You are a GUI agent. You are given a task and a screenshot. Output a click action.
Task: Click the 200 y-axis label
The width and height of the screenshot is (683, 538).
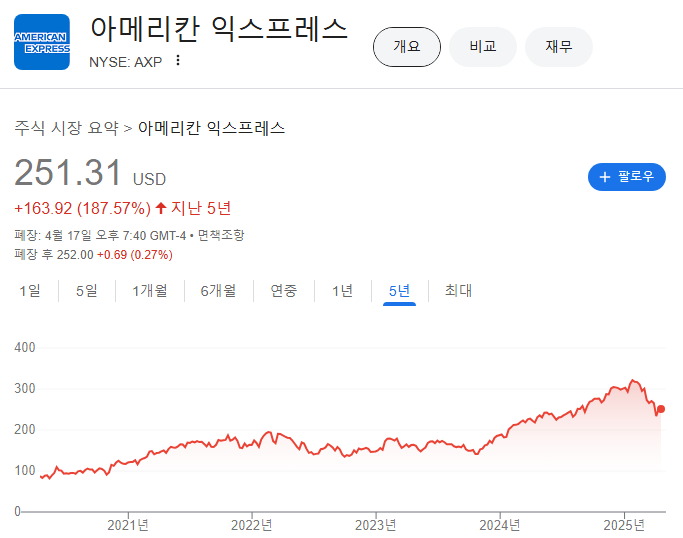click(25, 430)
